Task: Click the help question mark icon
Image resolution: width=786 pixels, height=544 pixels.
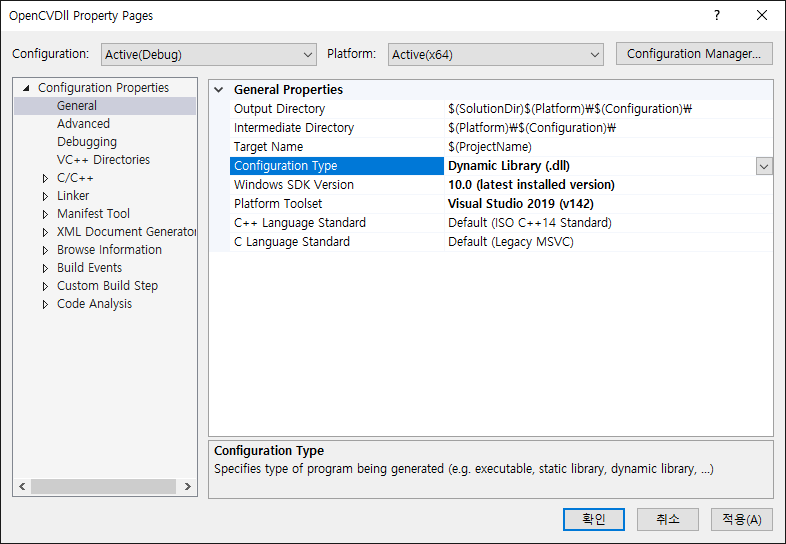Action: (x=717, y=16)
